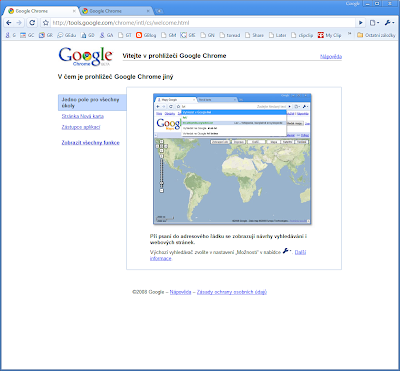Open the page menu with the document icon
The width and height of the screenshot is (400, 371).
pos(374,23)
